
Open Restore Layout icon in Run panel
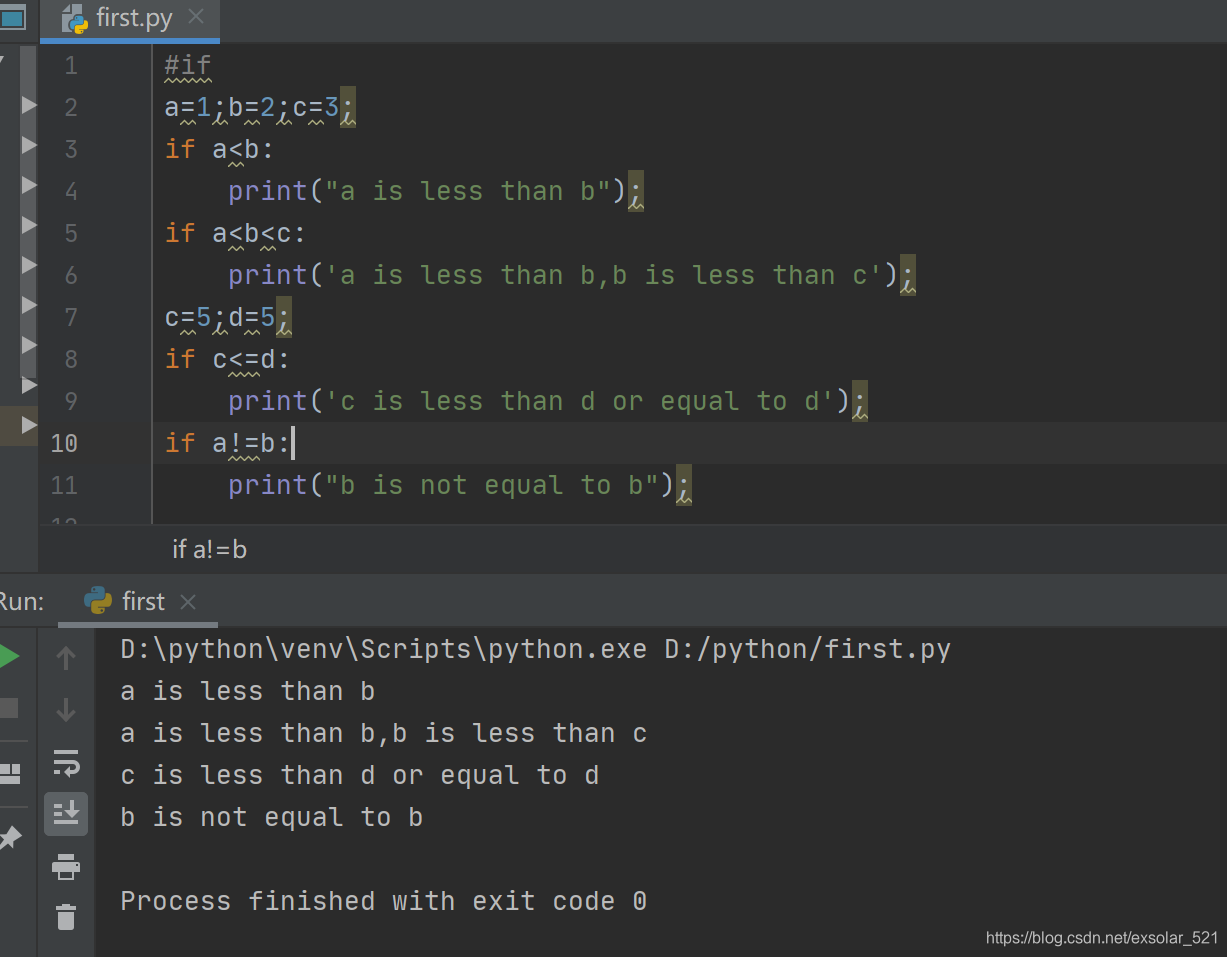tap(9, 773)
